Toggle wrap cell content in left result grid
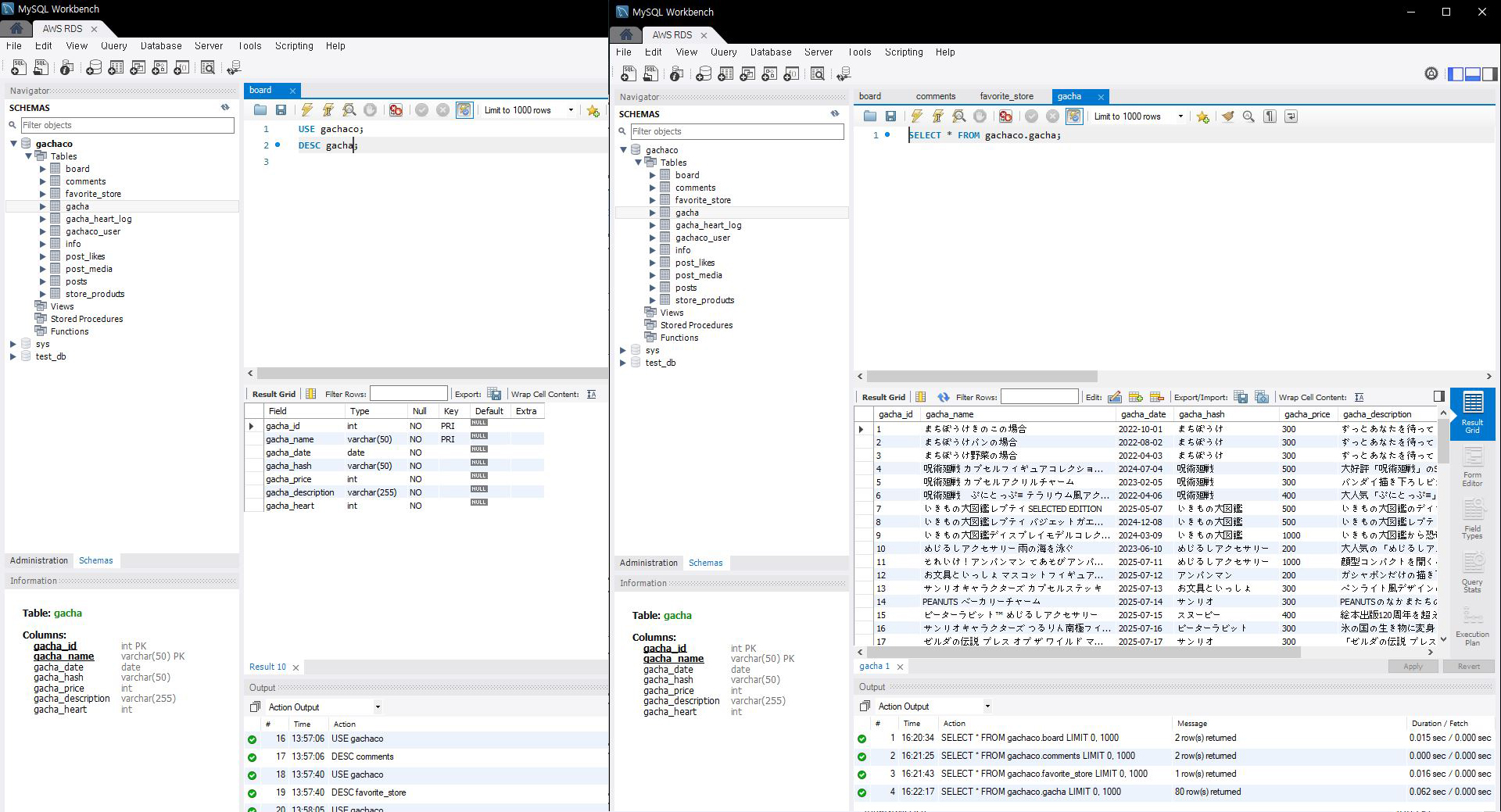1501x812 pixels. 591,394
